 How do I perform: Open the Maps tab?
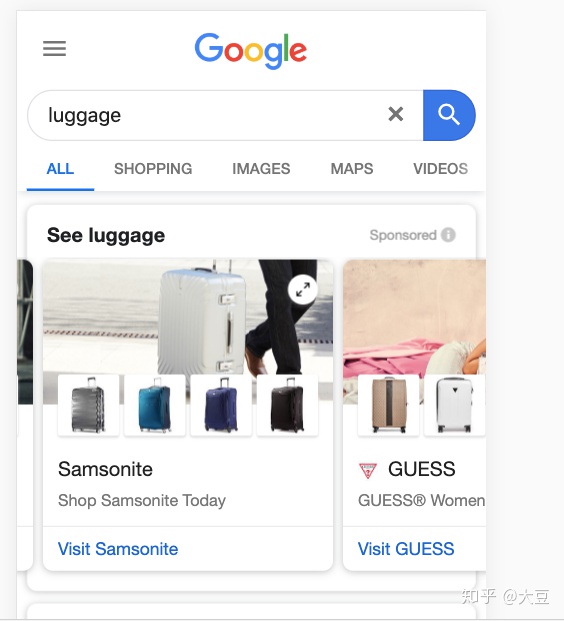[x=352, y=169]
